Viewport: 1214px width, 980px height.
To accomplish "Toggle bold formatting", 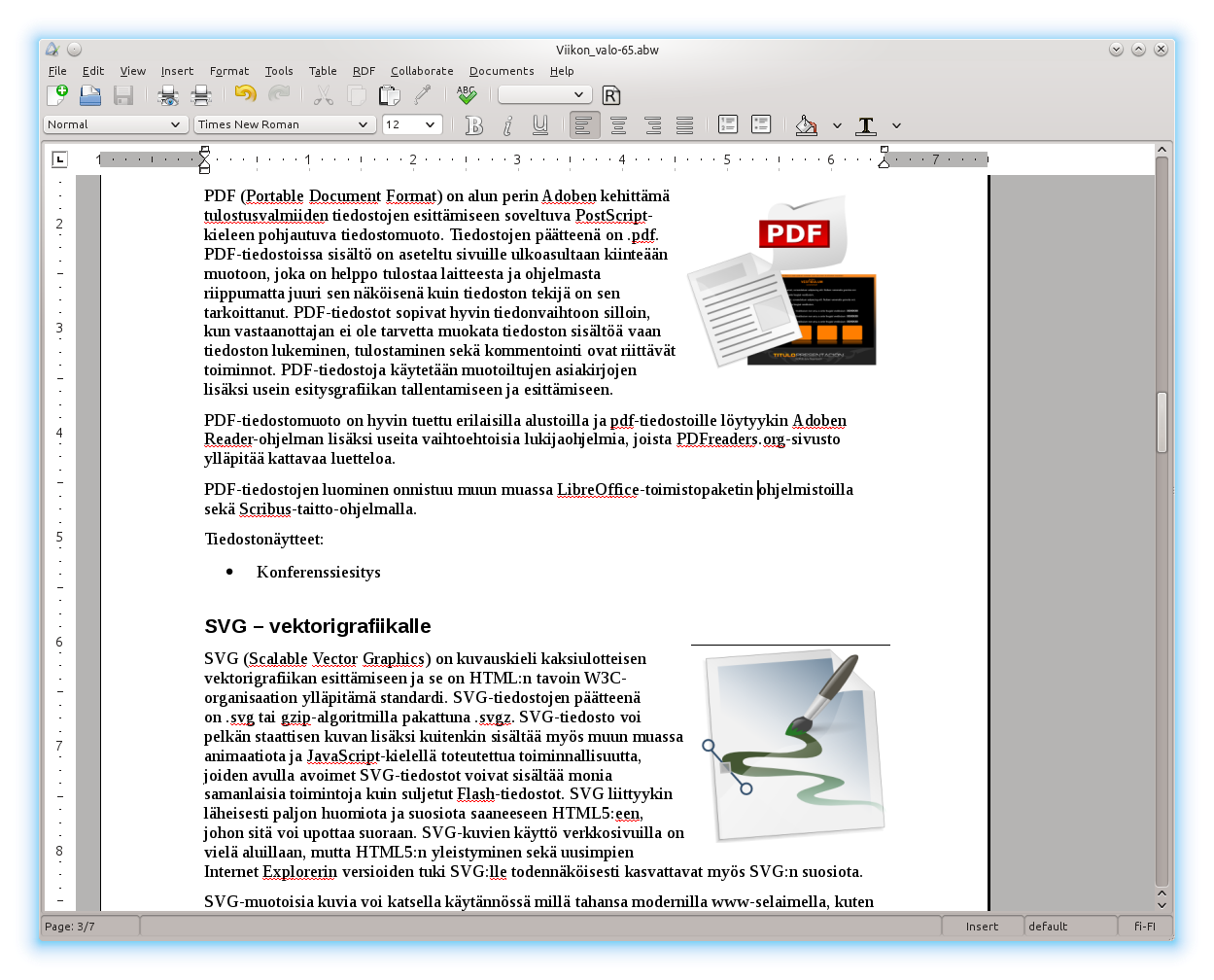I will pyautogui.click(x=474, y=124).
